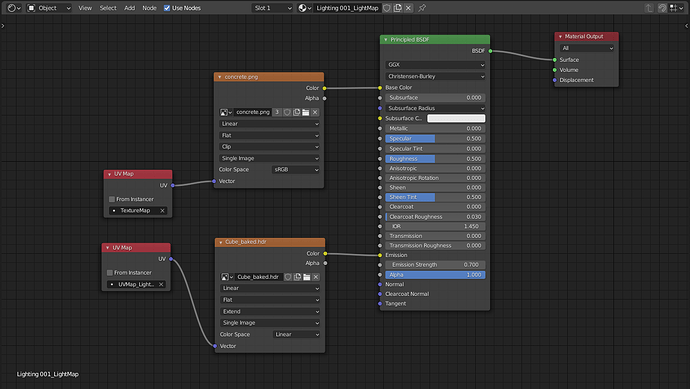Open the Select menu
Viewport: 690px width, 389px height.
pyautogui.click(x=108, y=8)
